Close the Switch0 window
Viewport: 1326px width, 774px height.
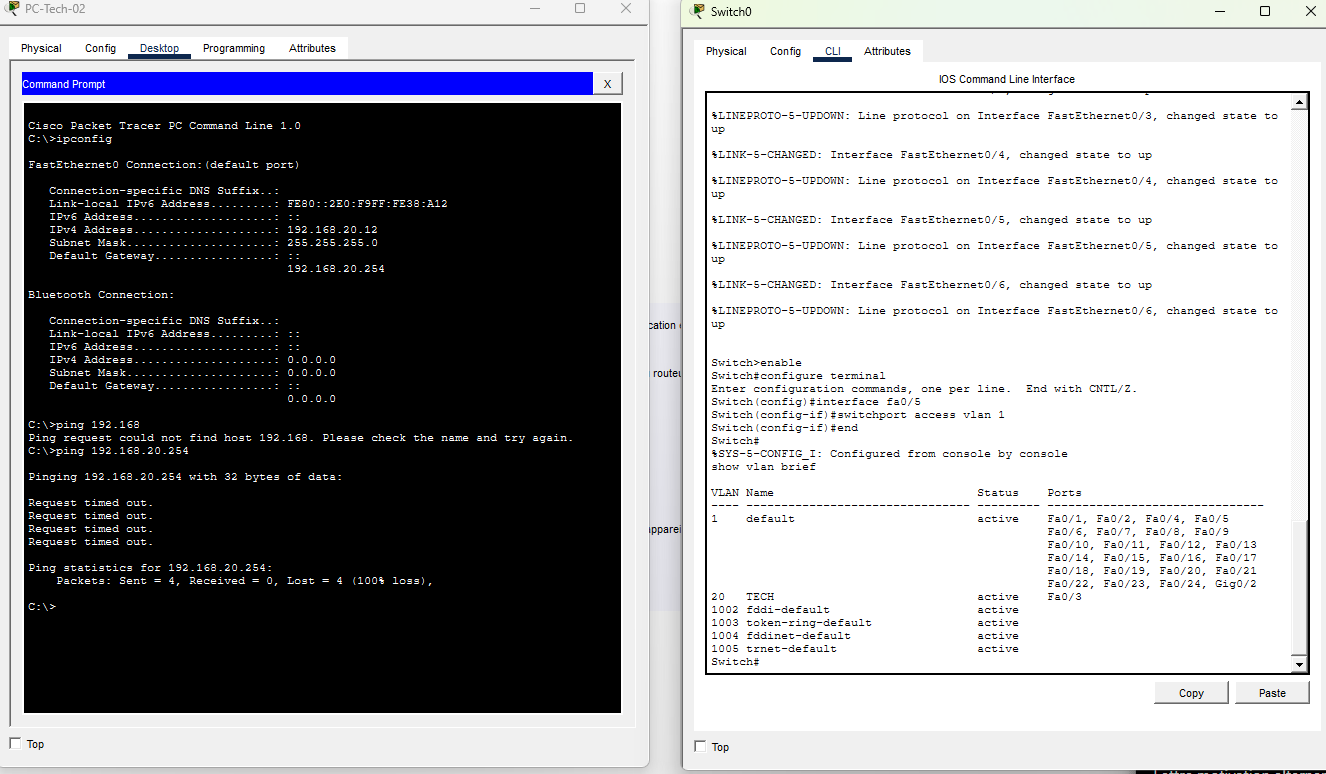(1310, 11)
